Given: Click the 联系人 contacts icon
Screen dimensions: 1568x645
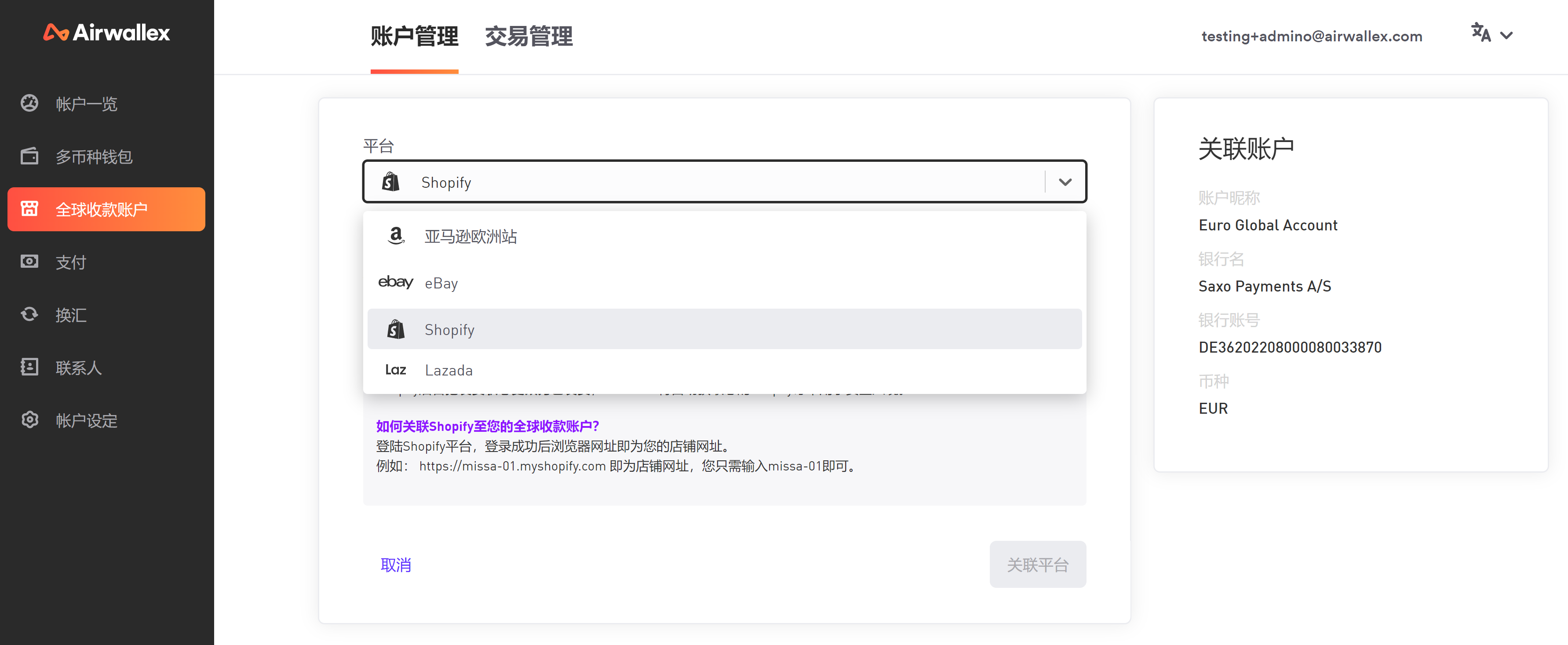Looking at the screenshot, I should 29,367.
